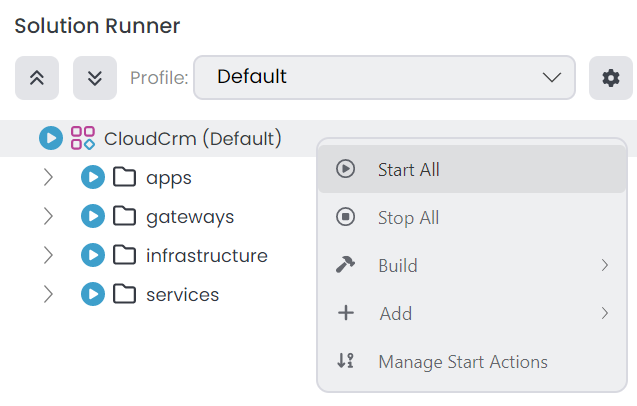637x406 pixels.
Task: Select Stop All in the context menu
Action: pos(408,218)
